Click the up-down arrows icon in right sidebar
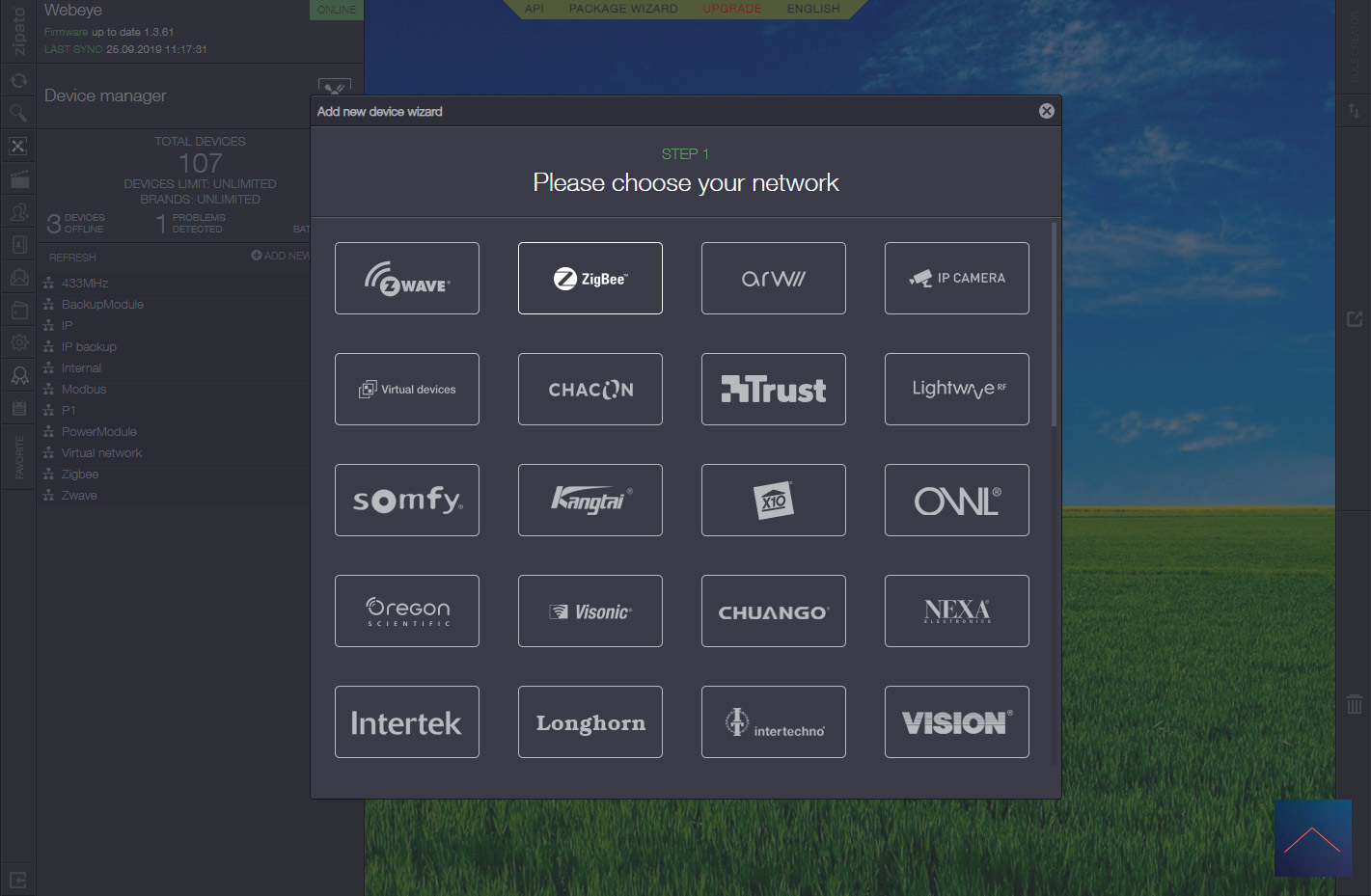The width and height of the screenshot is (1371, 896). point(1355,112)
